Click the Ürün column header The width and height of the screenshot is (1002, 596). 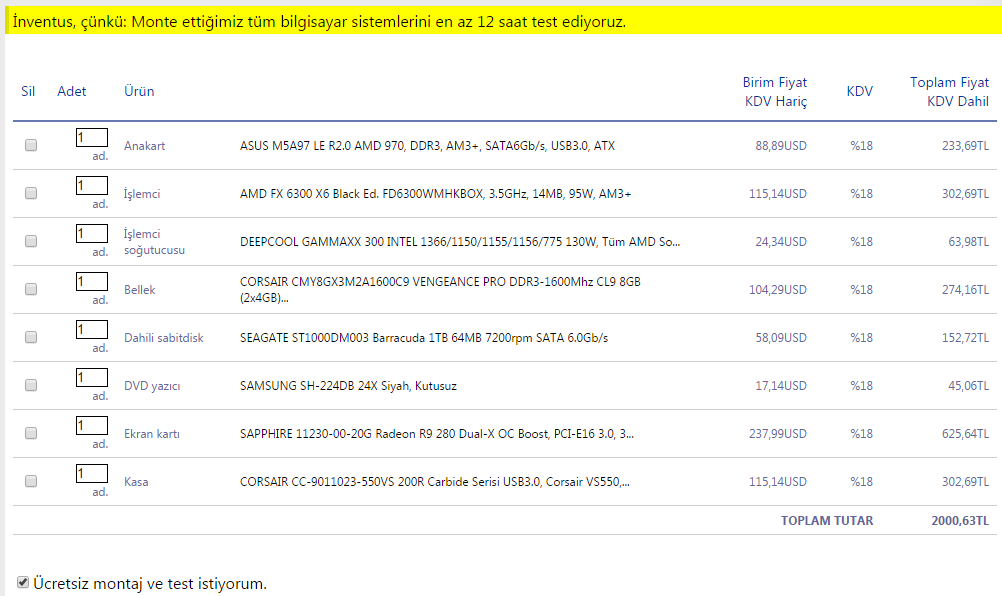click(x=139, y=91)
